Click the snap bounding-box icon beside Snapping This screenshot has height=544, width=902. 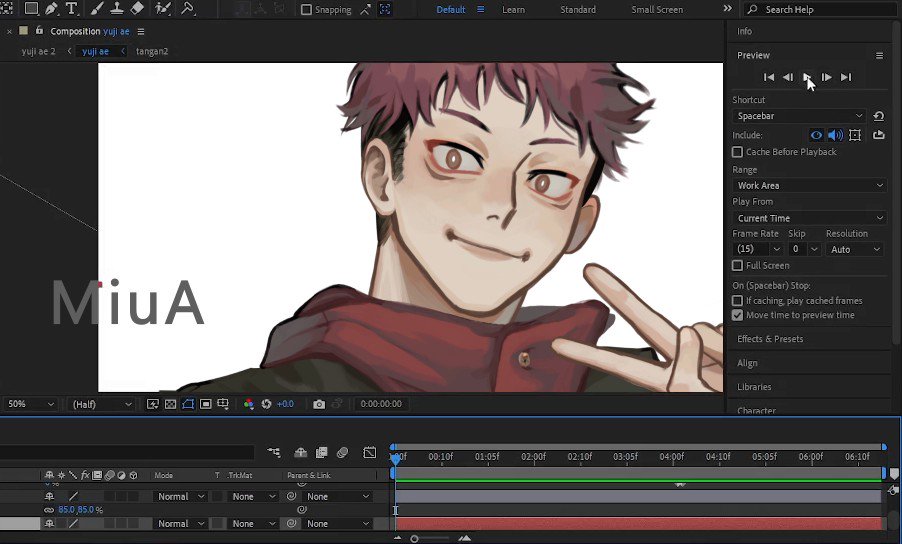tap(385, 9)
